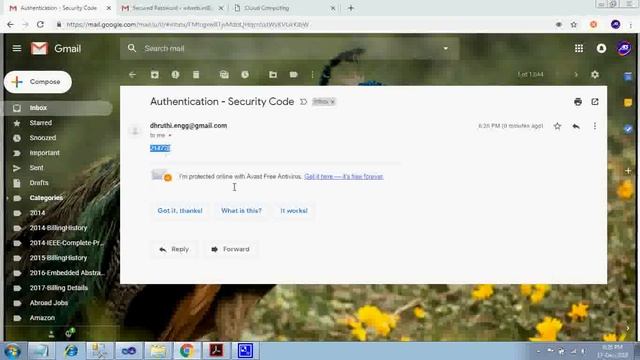This screenshot has height=360, width=640.
Task: Star the email from dhruthi.engg@gmail.com
Action: tap(557, 126)
